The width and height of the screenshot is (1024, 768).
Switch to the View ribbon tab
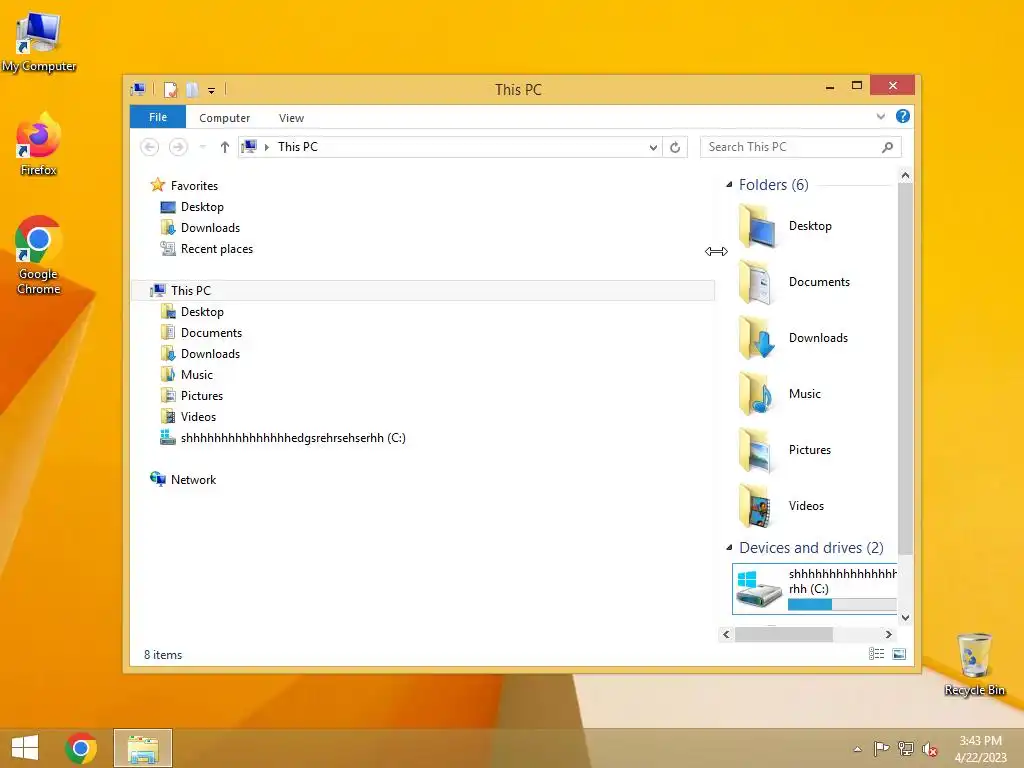point(291,118)
